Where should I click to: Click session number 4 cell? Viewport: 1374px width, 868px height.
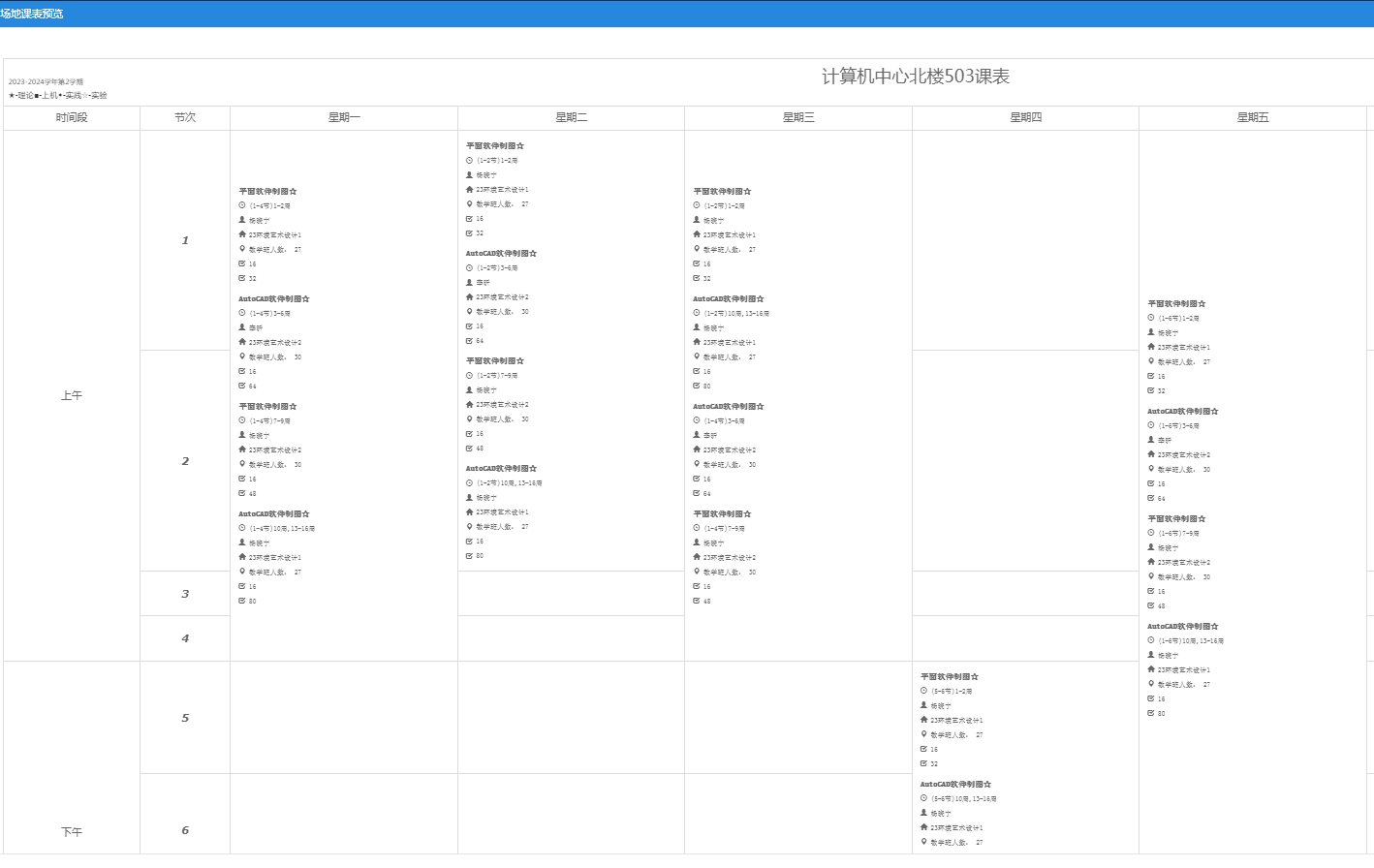185,638
